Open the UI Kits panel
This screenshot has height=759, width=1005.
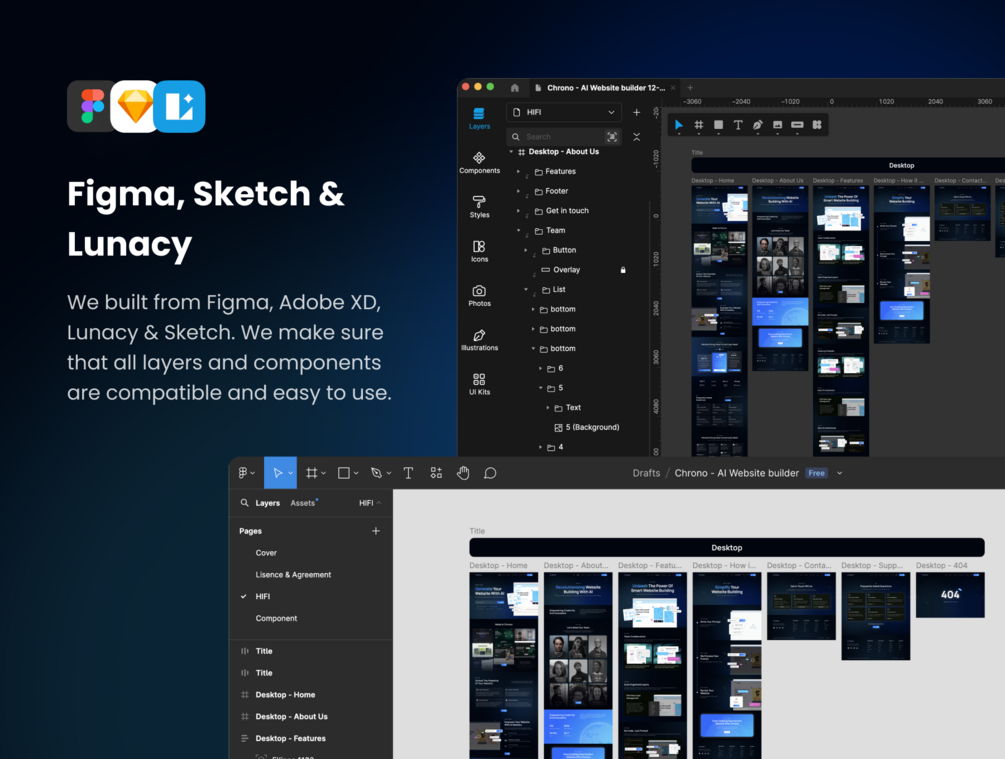pos(479,384)
